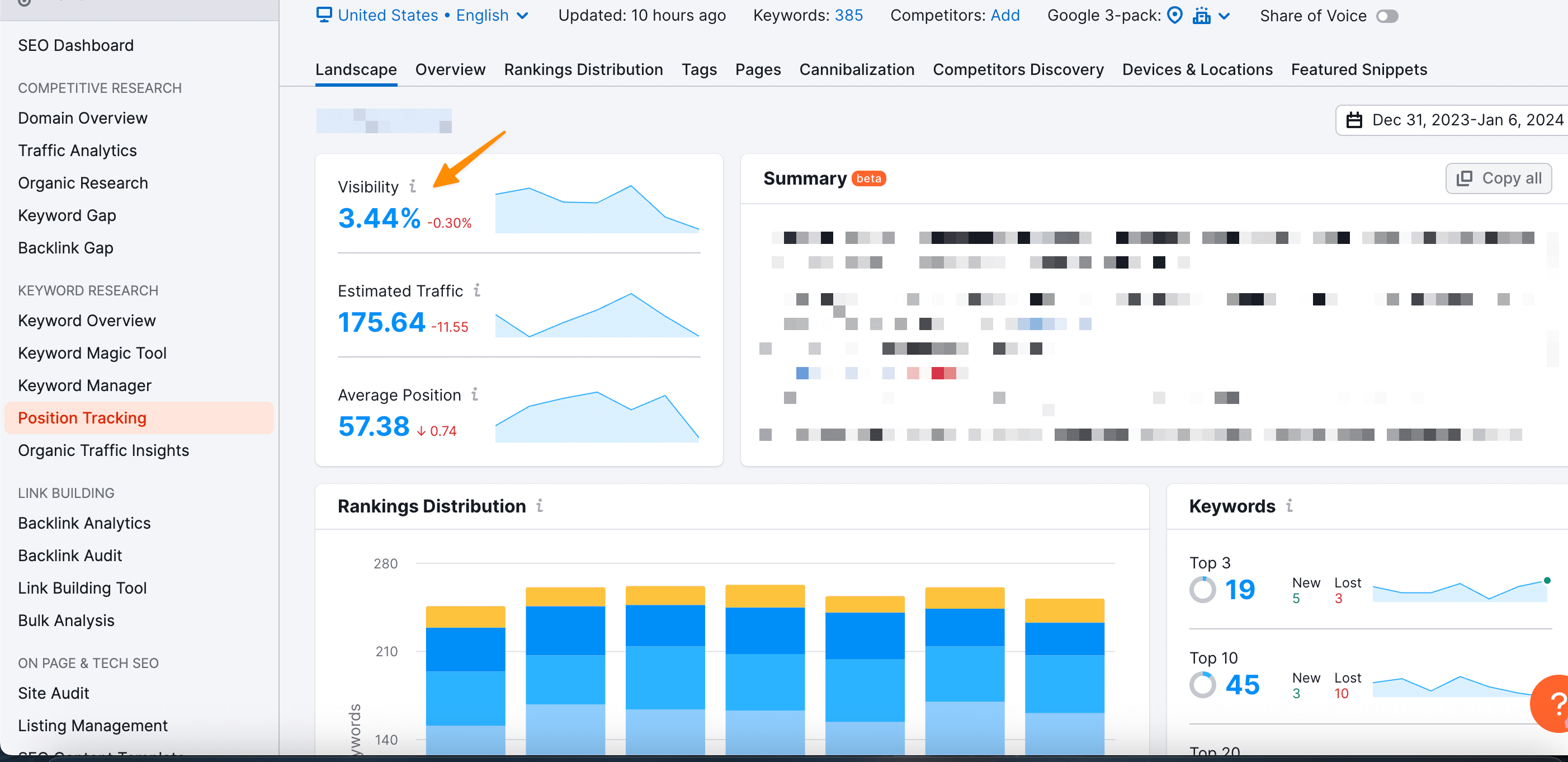Image resolution: width=1568 pixels, height=762 pixels.
Task: Click the Average Position 57.38 value
Action: coord(374,426)
